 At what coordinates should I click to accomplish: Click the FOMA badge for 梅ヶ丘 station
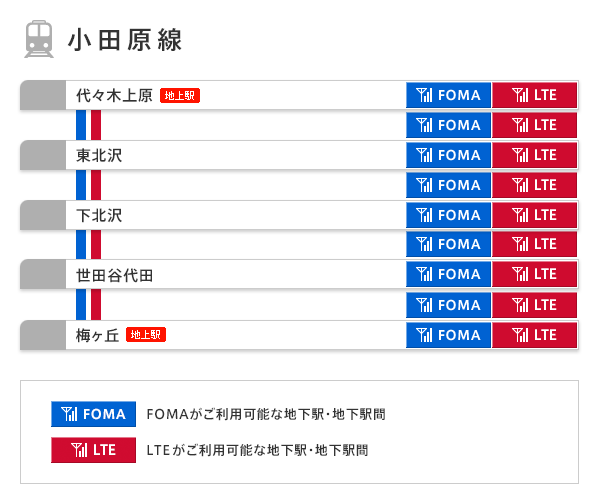click(x=448, y=335)
